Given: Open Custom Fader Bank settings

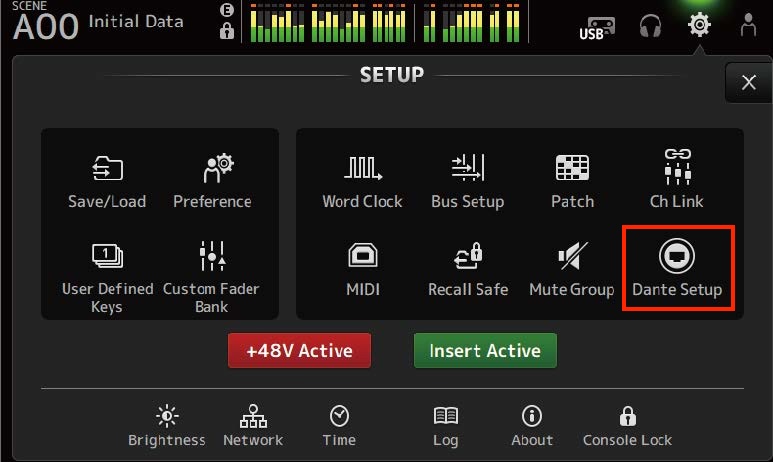Looking at the screenshot, I should (x=211, y=278).
